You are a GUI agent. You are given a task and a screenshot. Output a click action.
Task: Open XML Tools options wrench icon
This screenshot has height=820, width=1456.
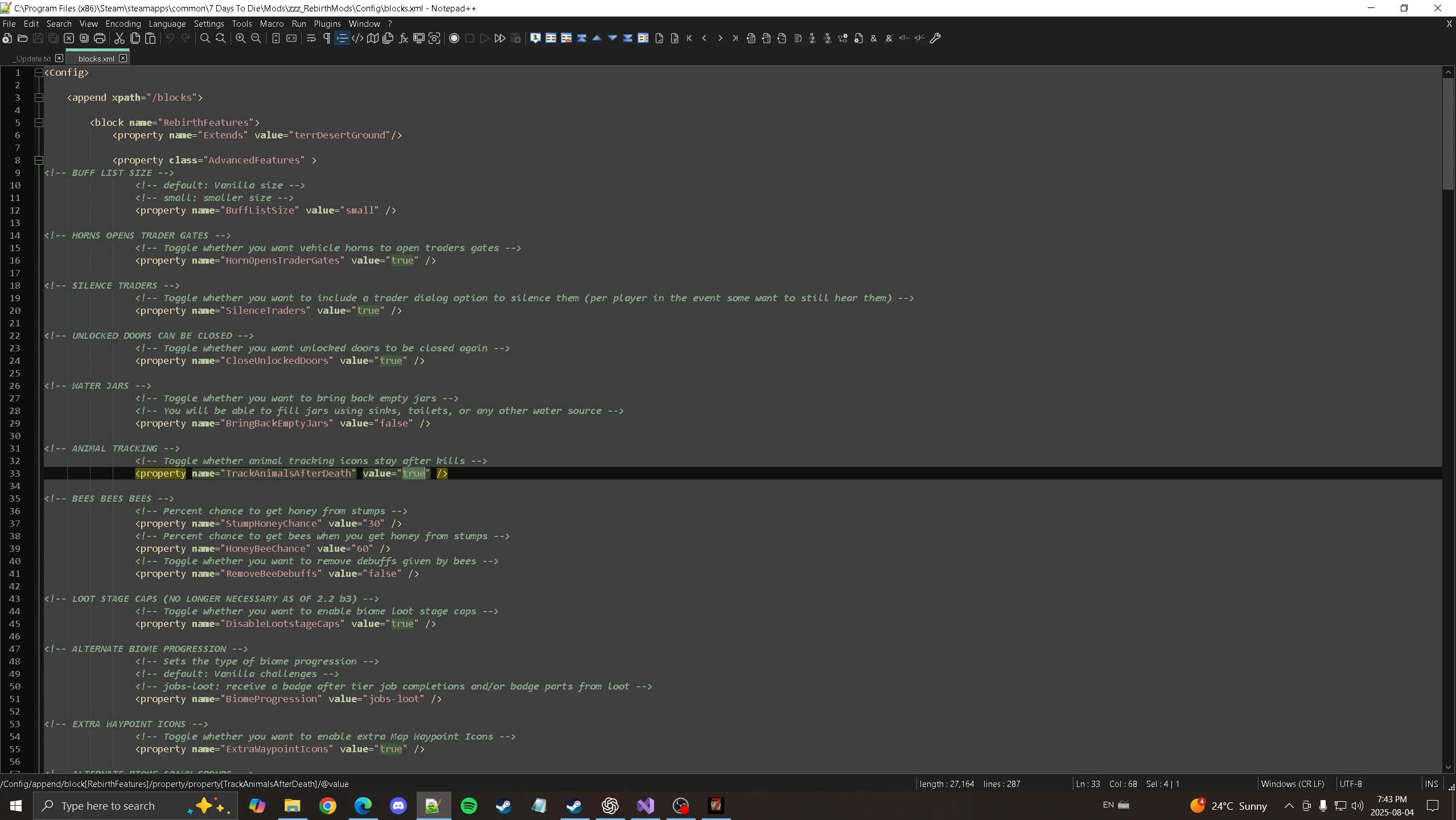[x=935, y=38]
